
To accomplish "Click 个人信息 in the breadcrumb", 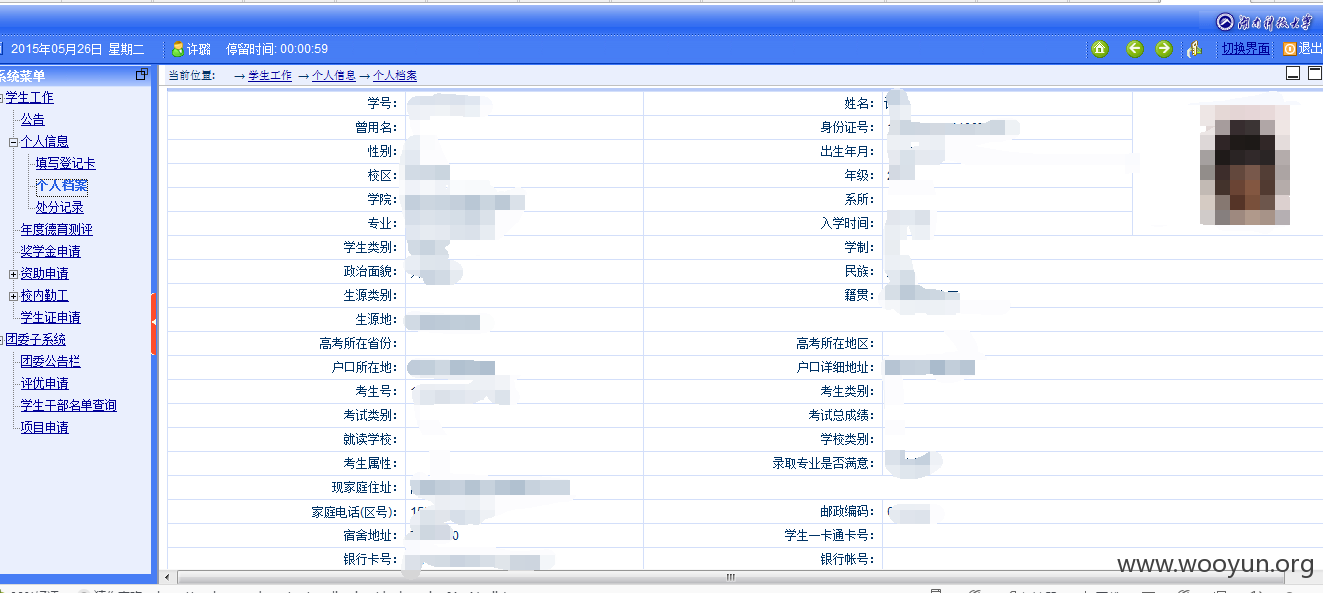I will [x=334, y=76].
